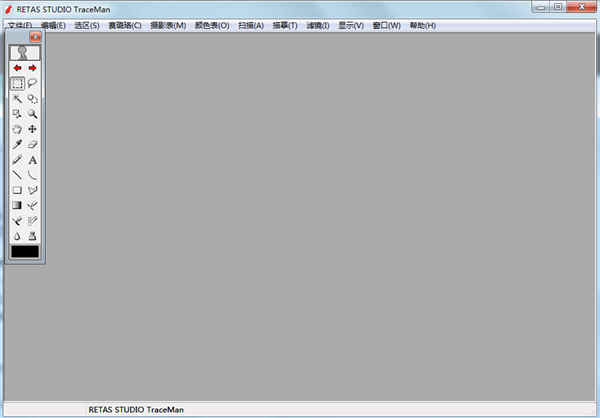Select the text tool marked A
The height and width of the screenshot is (418, 600).
click(x=33, y=160)
